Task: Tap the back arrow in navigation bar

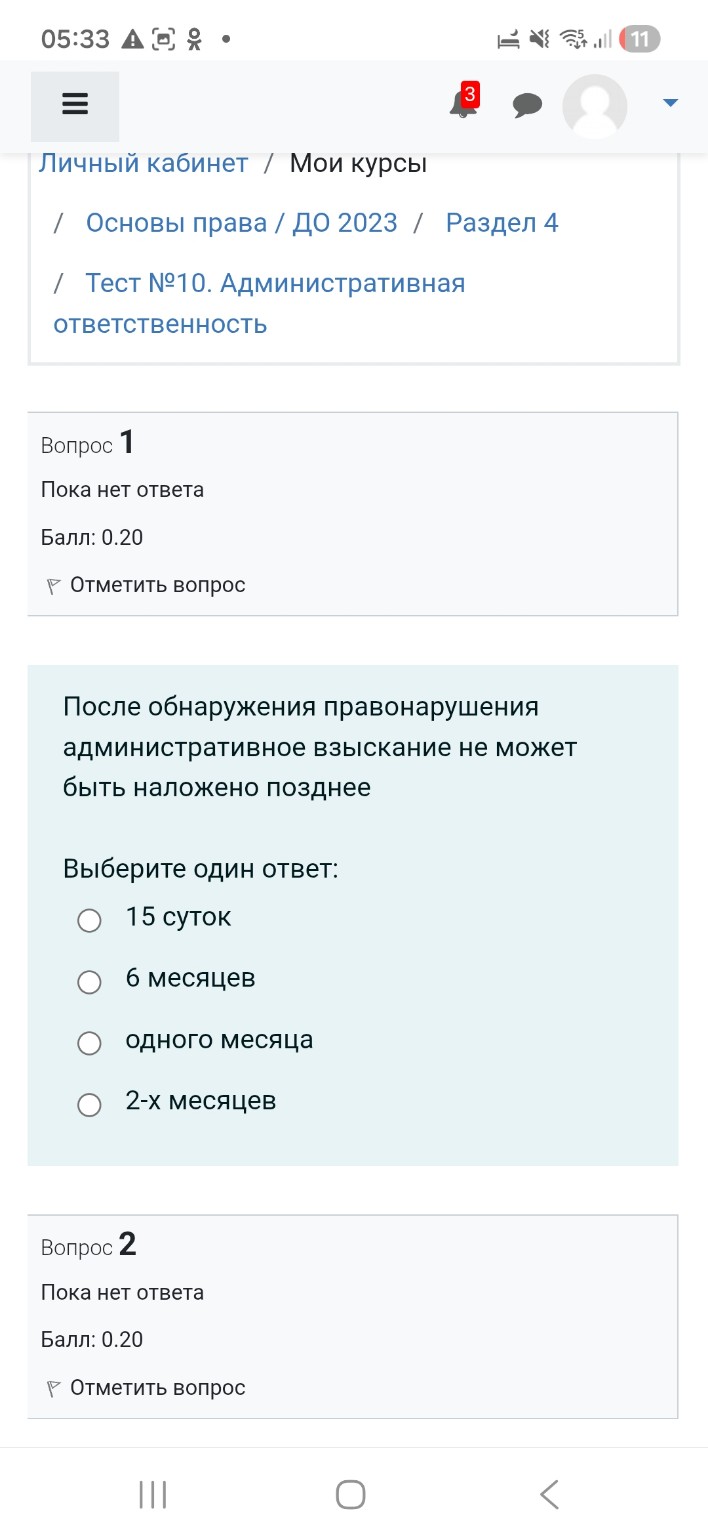Action: click(548, 1494)
